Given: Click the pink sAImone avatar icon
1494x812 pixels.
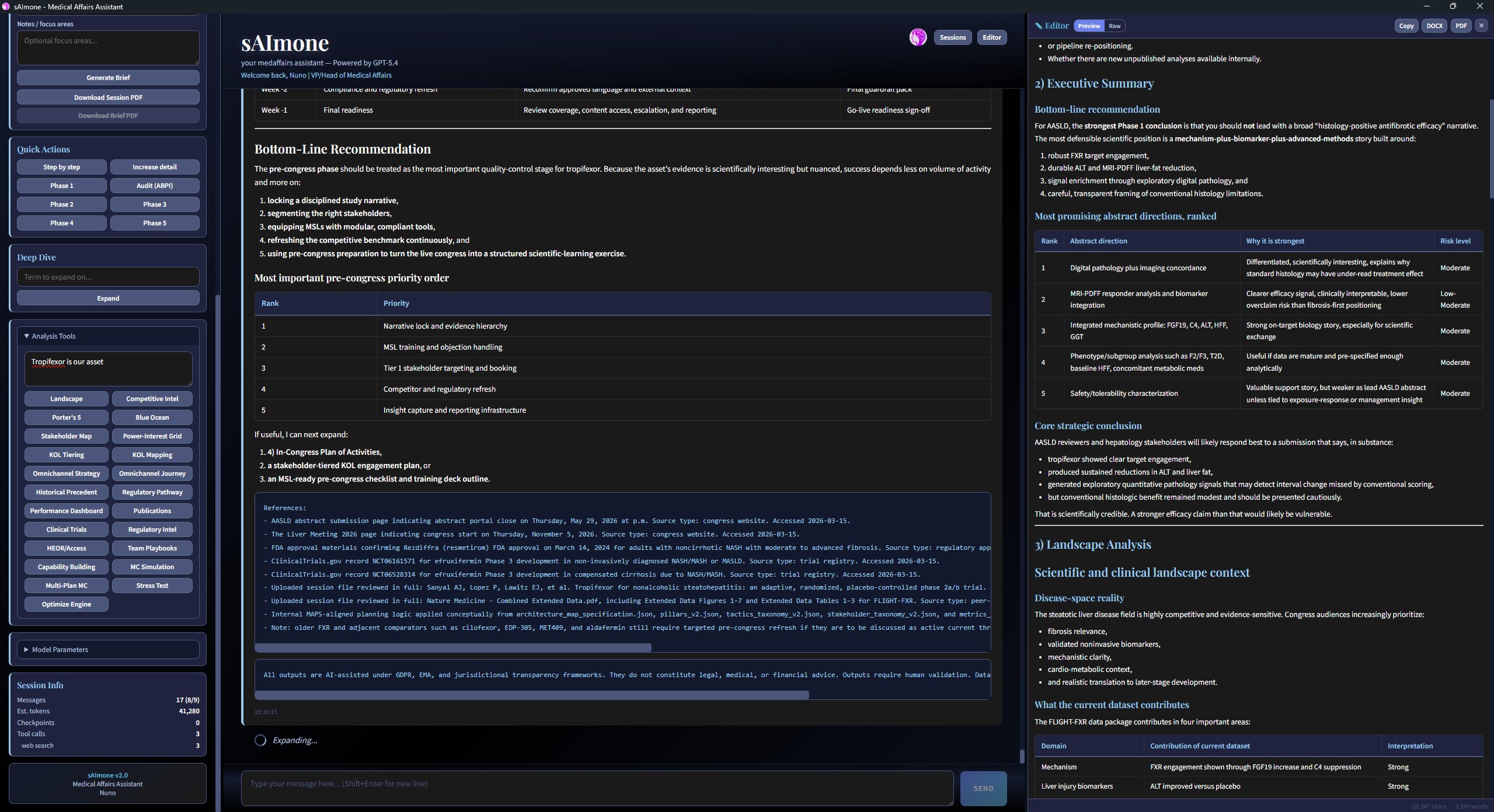Looking at the screenshot, I should pyautogui.click(x=917, y=37).
